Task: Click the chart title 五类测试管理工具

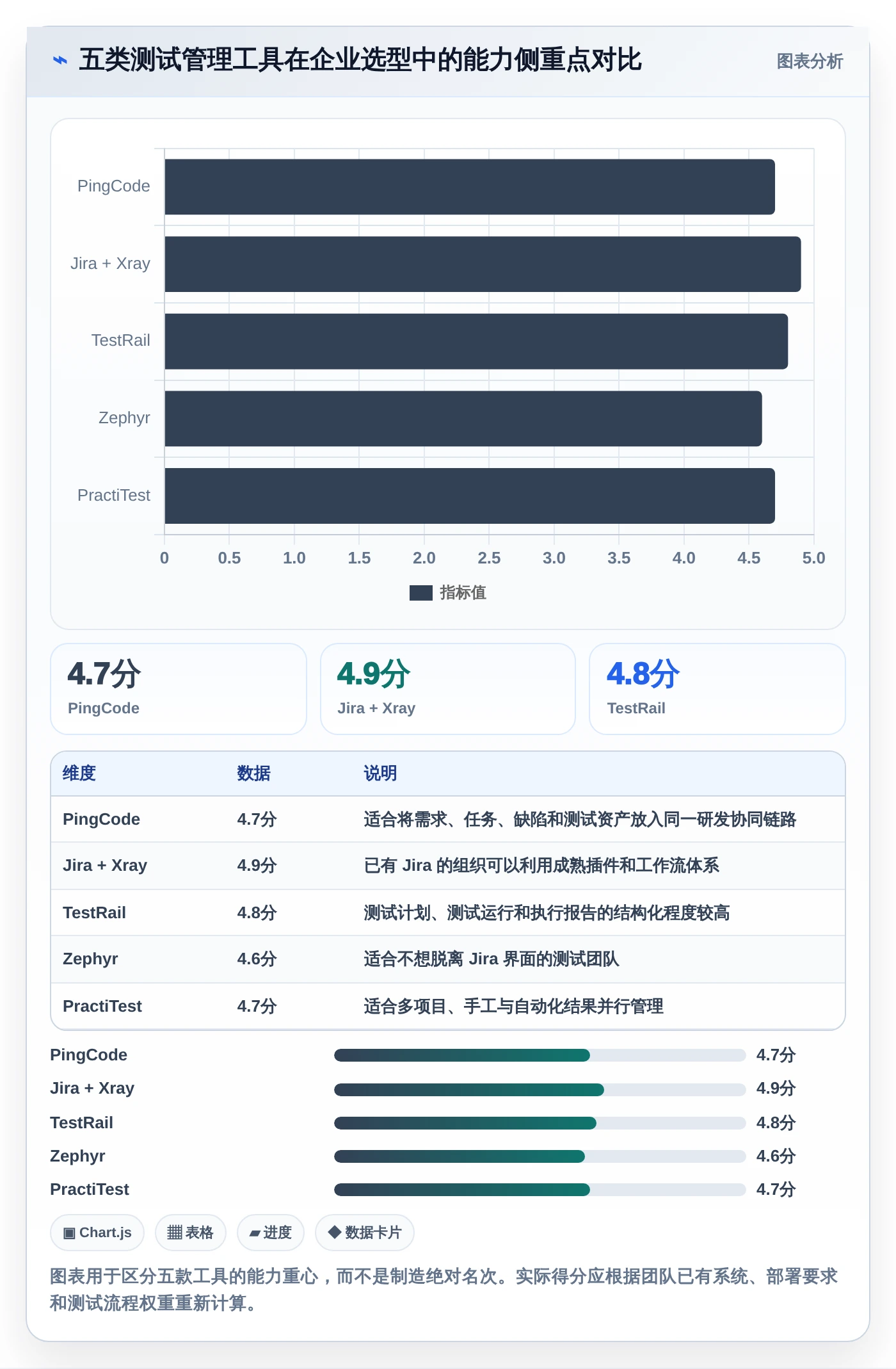Action: coord(360,60)
